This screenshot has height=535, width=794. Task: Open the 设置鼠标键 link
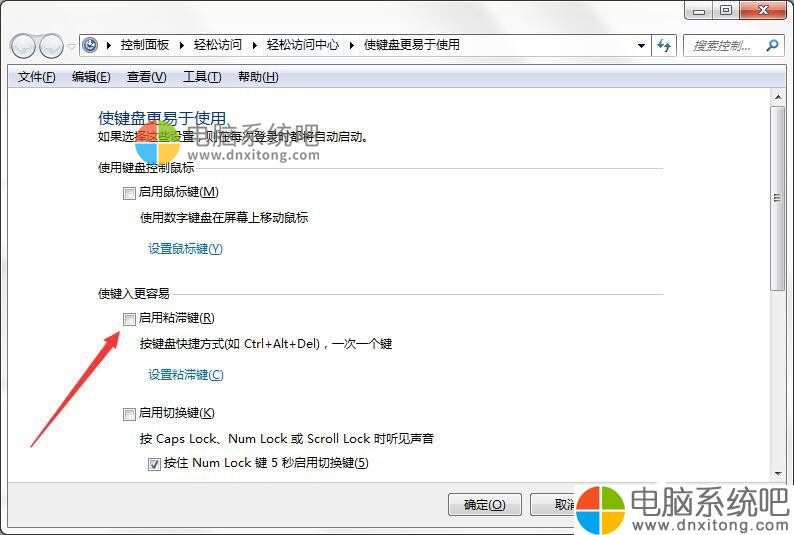pyautogui.click(x=185, y=249)
